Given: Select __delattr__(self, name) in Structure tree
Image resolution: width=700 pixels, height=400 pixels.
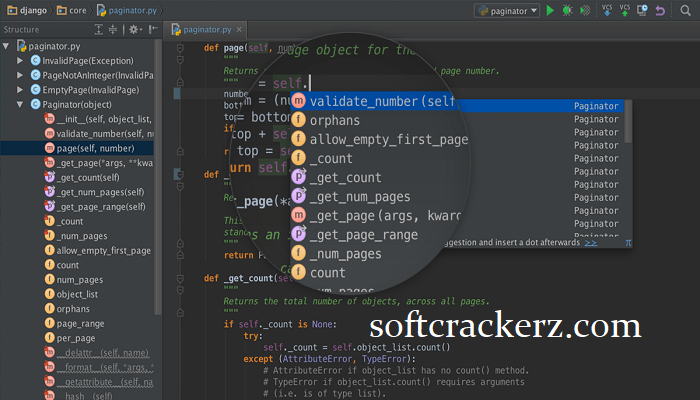Looking at the screenshot, I should (96, 353).
